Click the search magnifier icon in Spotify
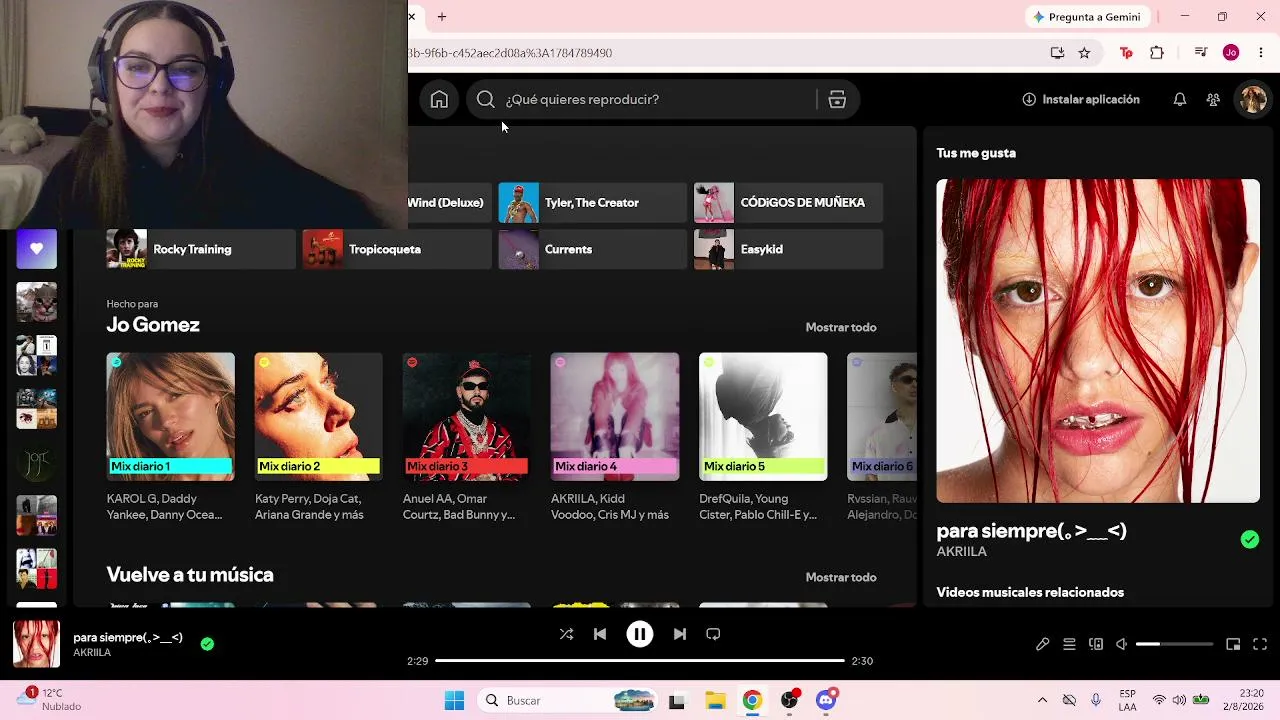Viewport: 1280px width, 720px height. [x=486, y=99]
